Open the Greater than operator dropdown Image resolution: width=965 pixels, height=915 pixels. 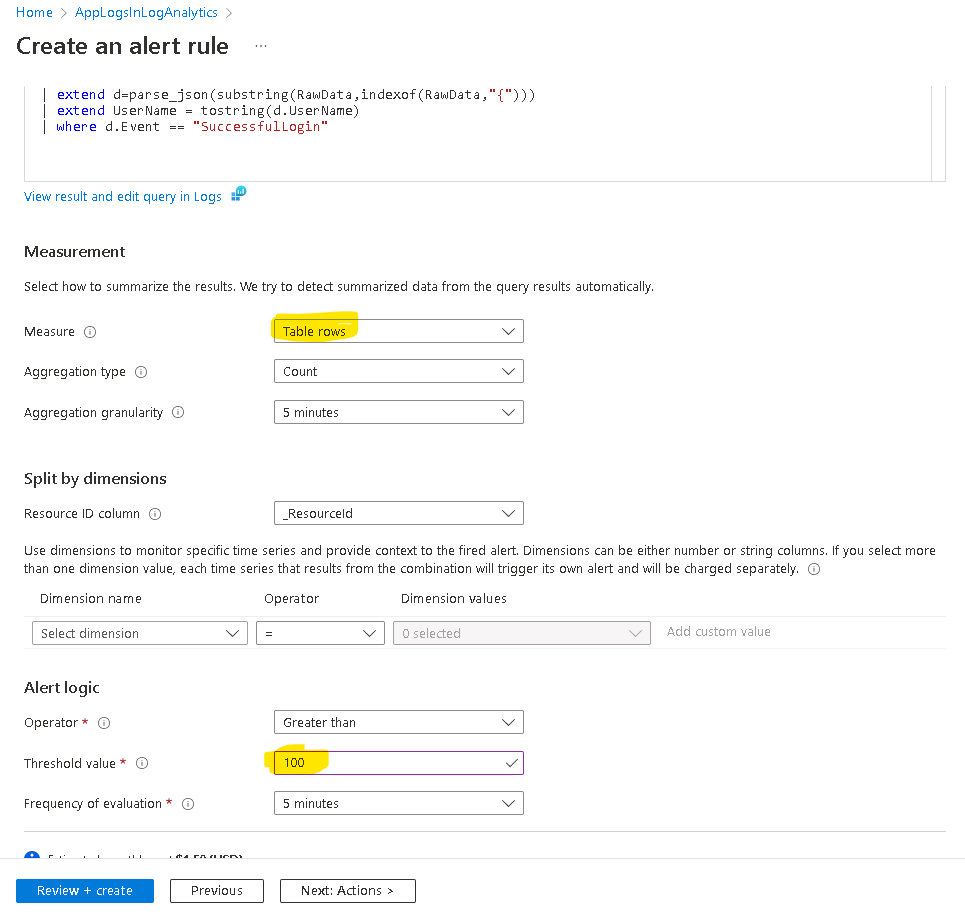(x=398, y=723)
